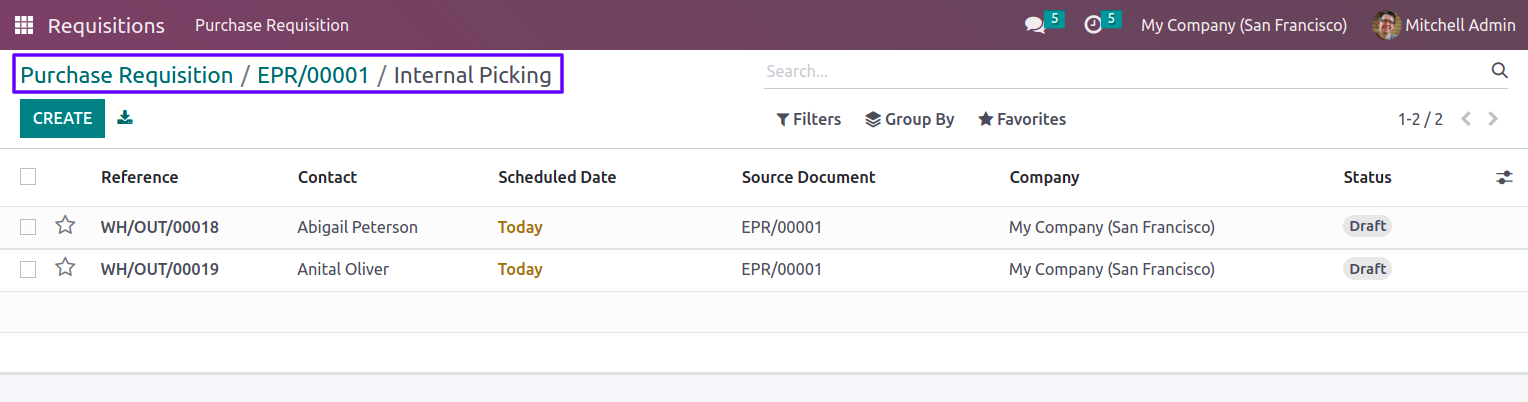Expand the Favorites dropdown
The width and height of the screenshot is (1528, 402).
coord(1022,119)
